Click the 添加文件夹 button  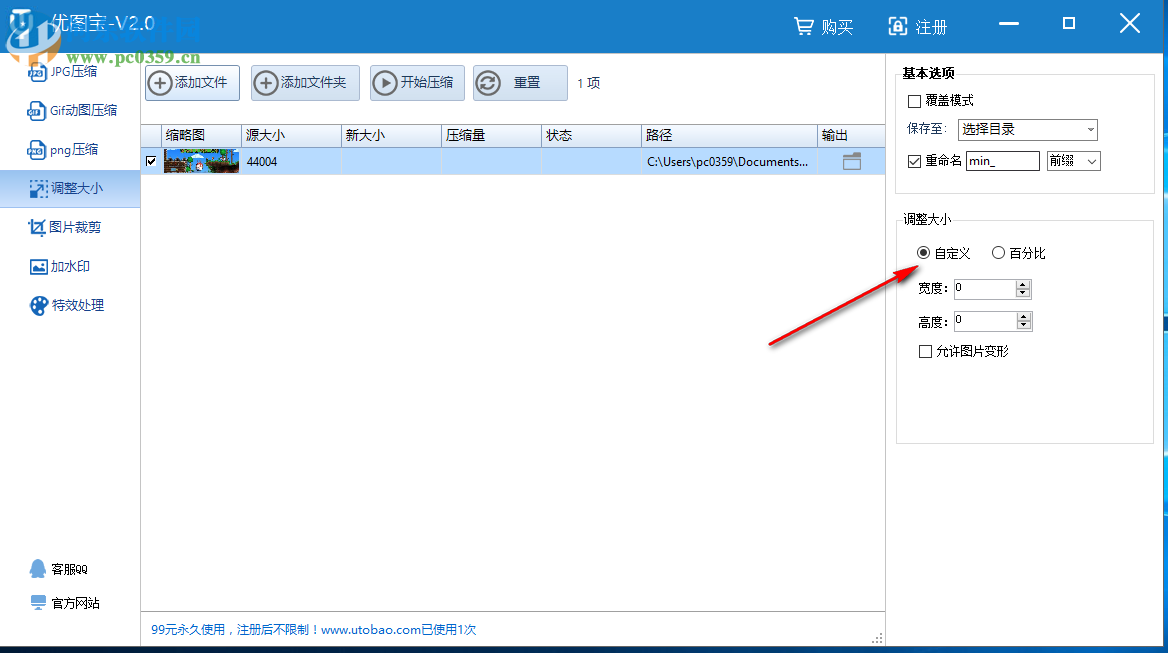[x=305, y=83]
